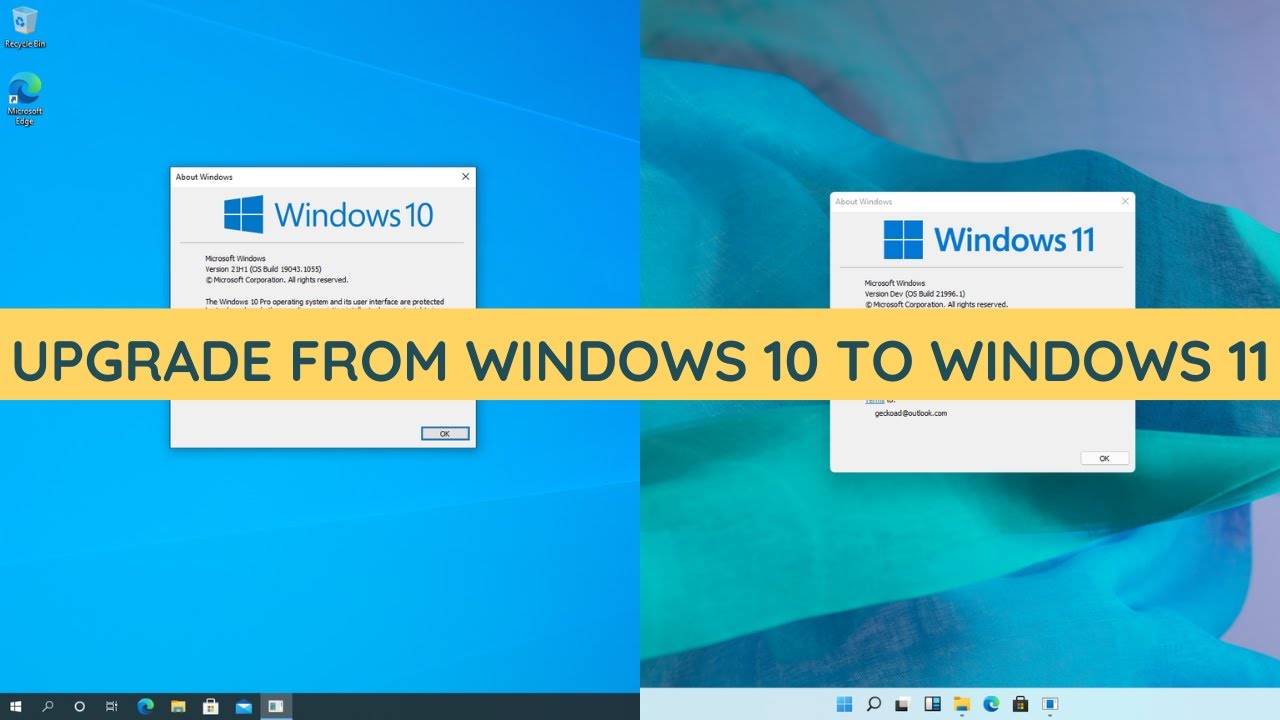
Task: Open Task View on Windows 10 taskbar
Action: tap(112, 706)
